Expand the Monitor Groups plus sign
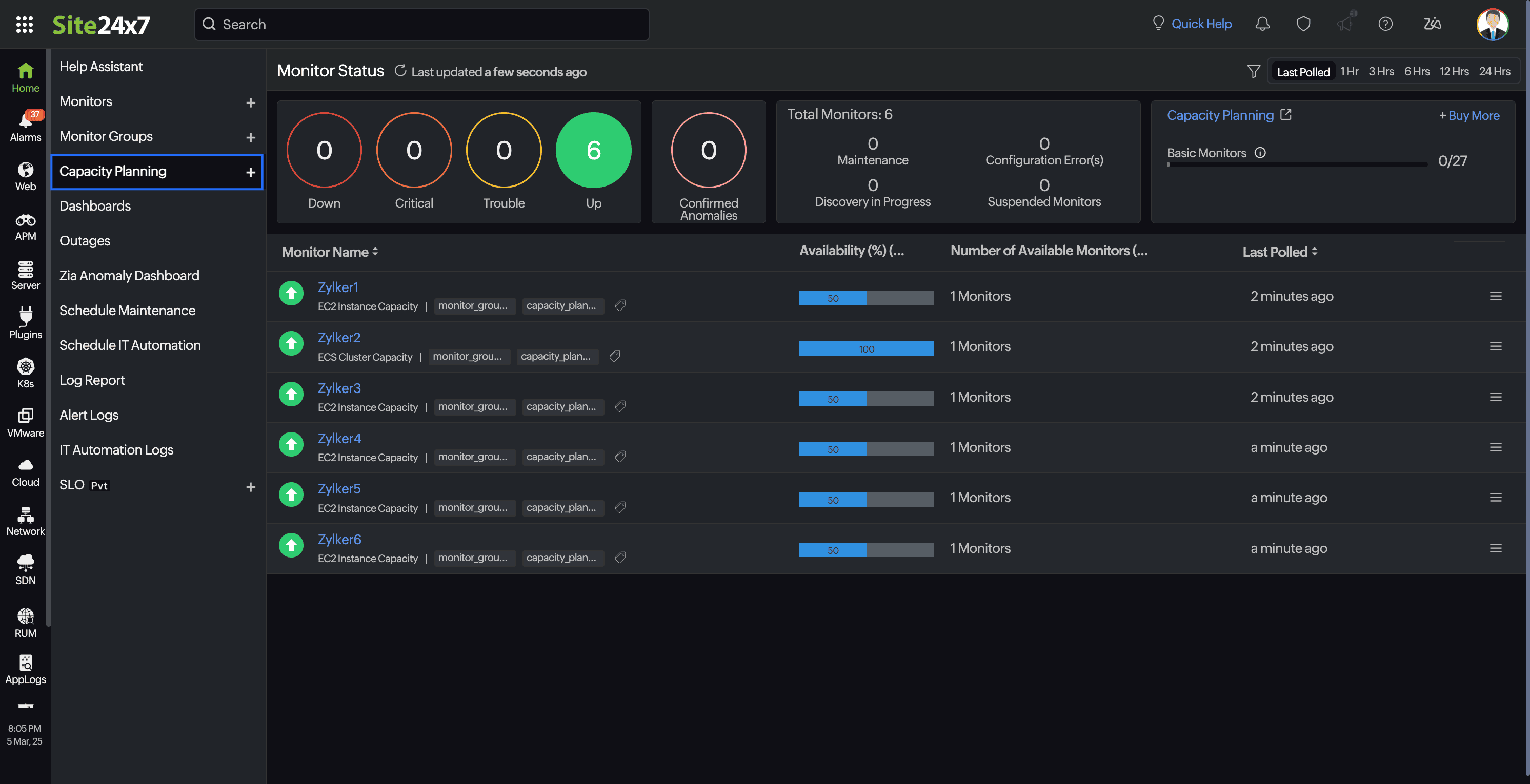 coord(251,138)
